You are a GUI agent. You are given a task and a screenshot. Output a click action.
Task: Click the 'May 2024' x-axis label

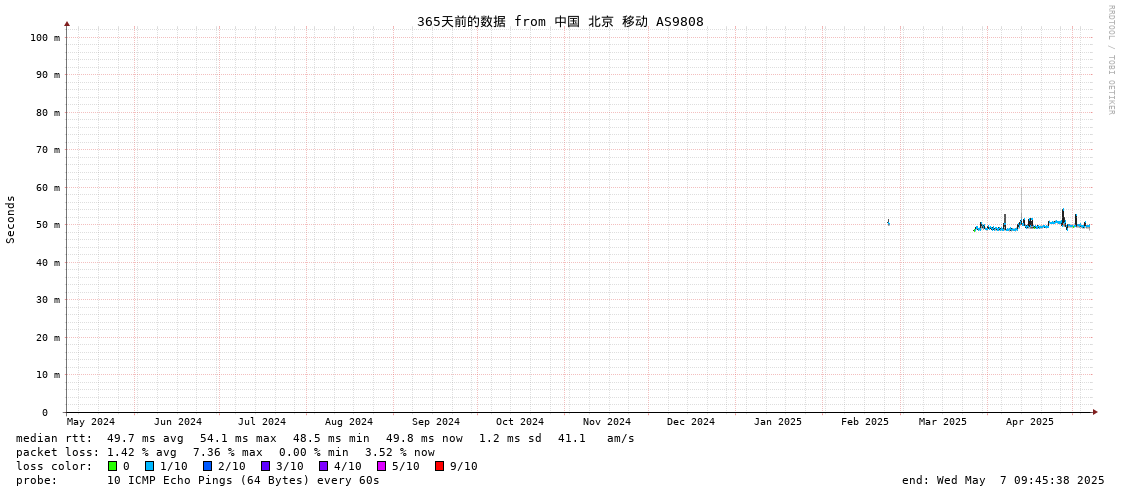coord(91,422)
